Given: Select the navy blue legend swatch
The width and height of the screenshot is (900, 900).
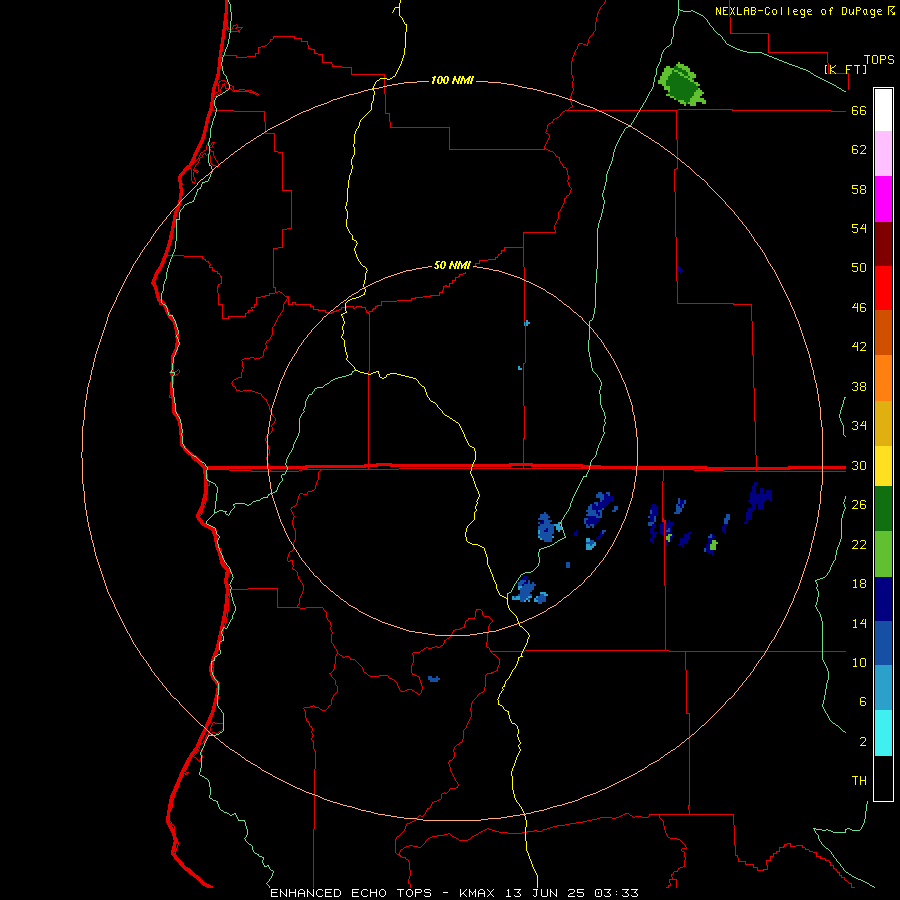Looking at the screenshot, I should tap(883, 599).
